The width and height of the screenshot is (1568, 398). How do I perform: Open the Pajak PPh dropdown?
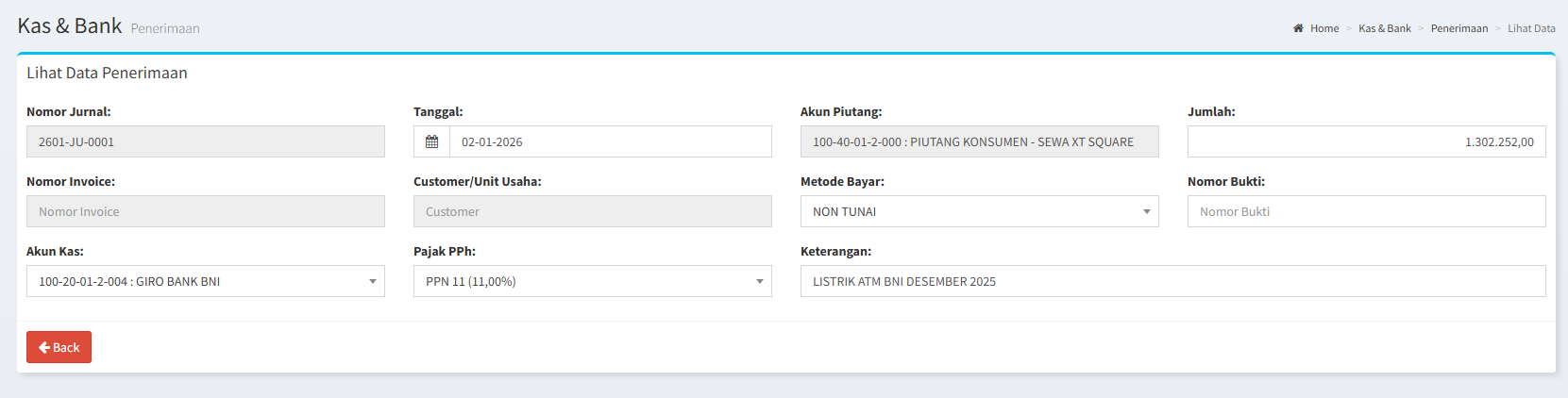(x=592, y=281)
